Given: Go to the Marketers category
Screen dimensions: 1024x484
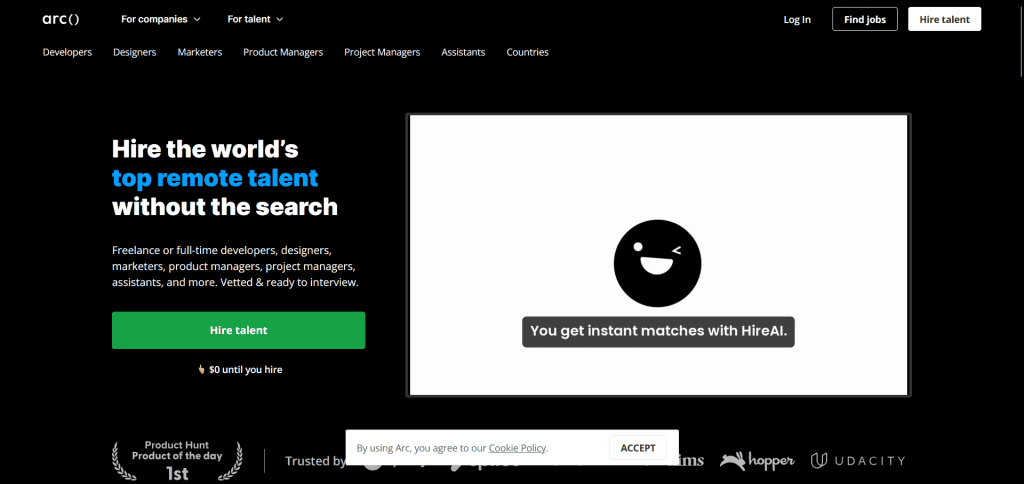Looking at the screenshot, I should pyautogui.click(x=200, y=52).
